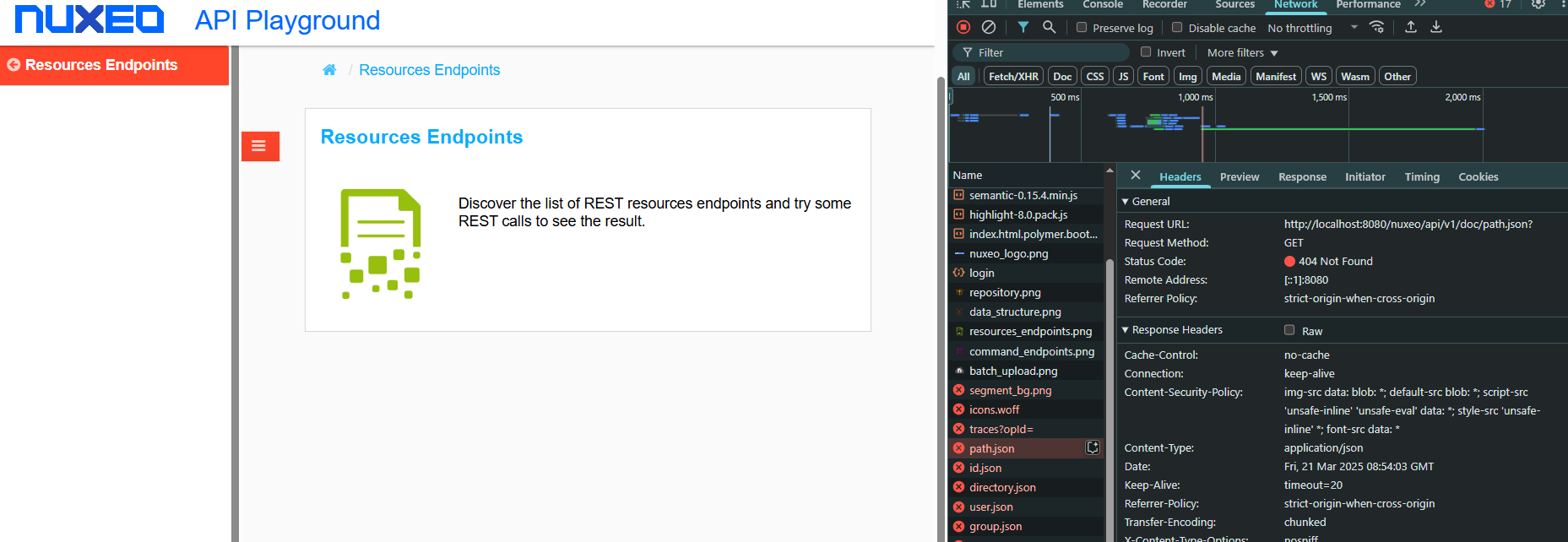1568x542 pixels.
Task: Import HAR file with upload arrow
Action: tap(1411, 27)
